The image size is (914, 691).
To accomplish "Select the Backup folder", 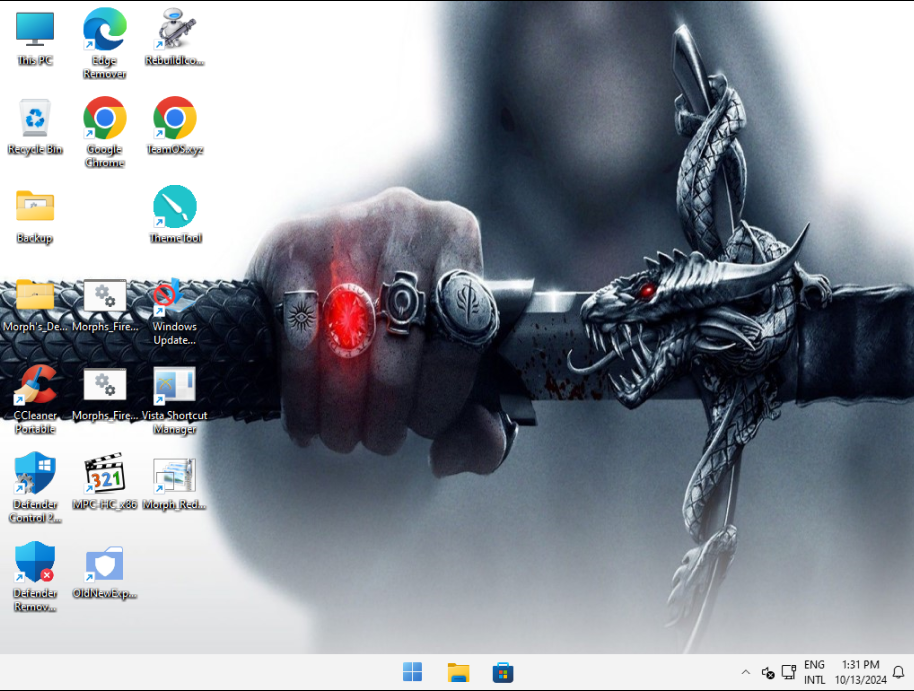I will pos(35,216).
